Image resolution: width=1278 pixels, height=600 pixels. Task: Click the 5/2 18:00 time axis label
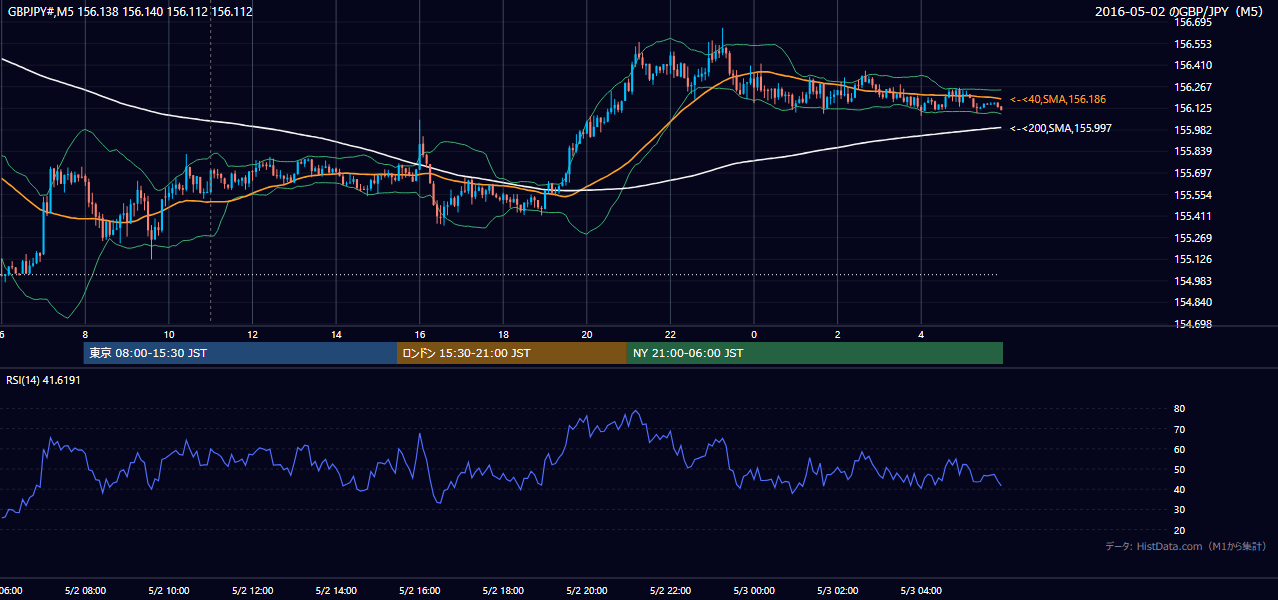point(502,591)
